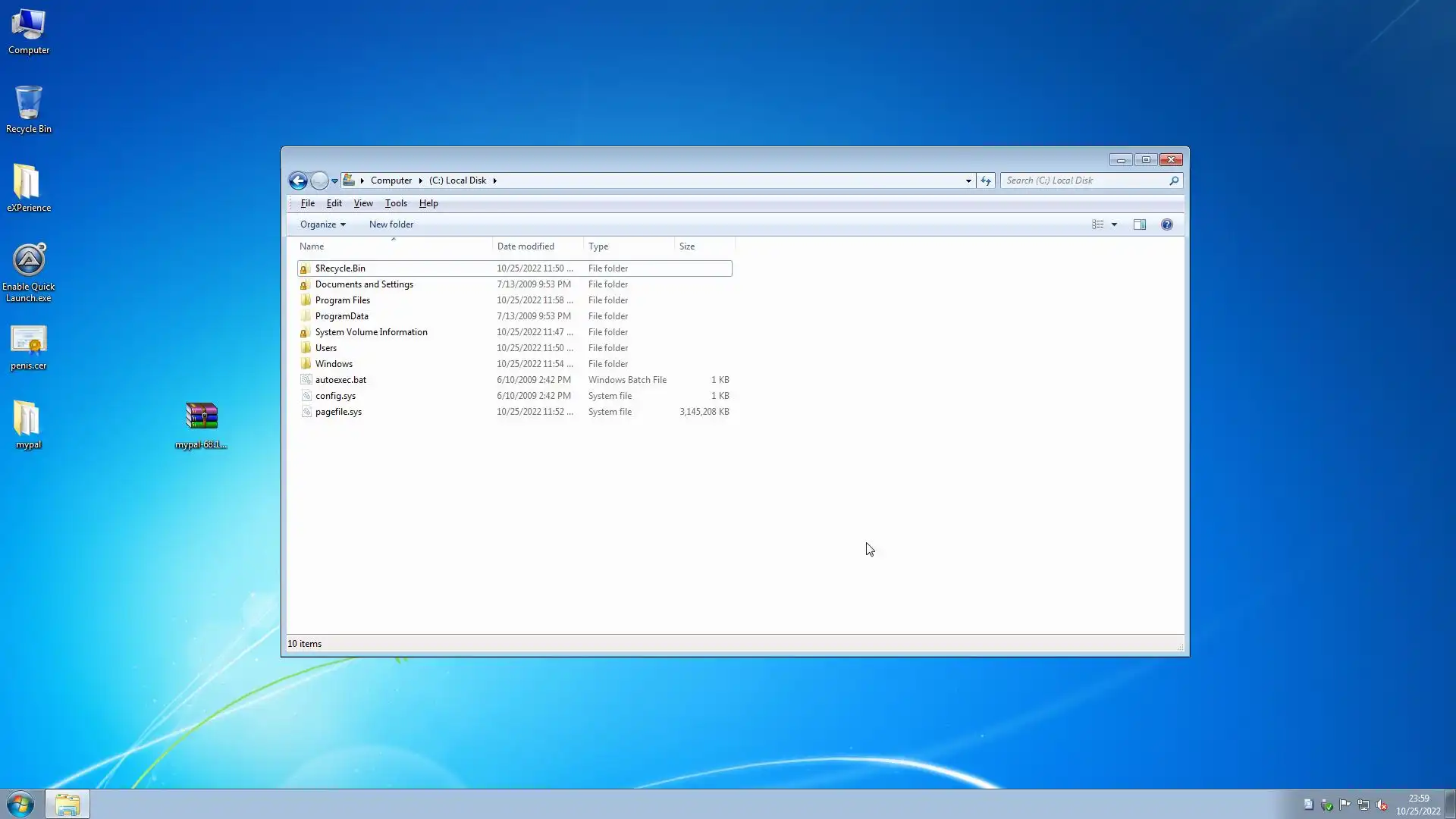Expand the view options dropdown arrow
The image size is (1456, 819).
pos(1114,224)
